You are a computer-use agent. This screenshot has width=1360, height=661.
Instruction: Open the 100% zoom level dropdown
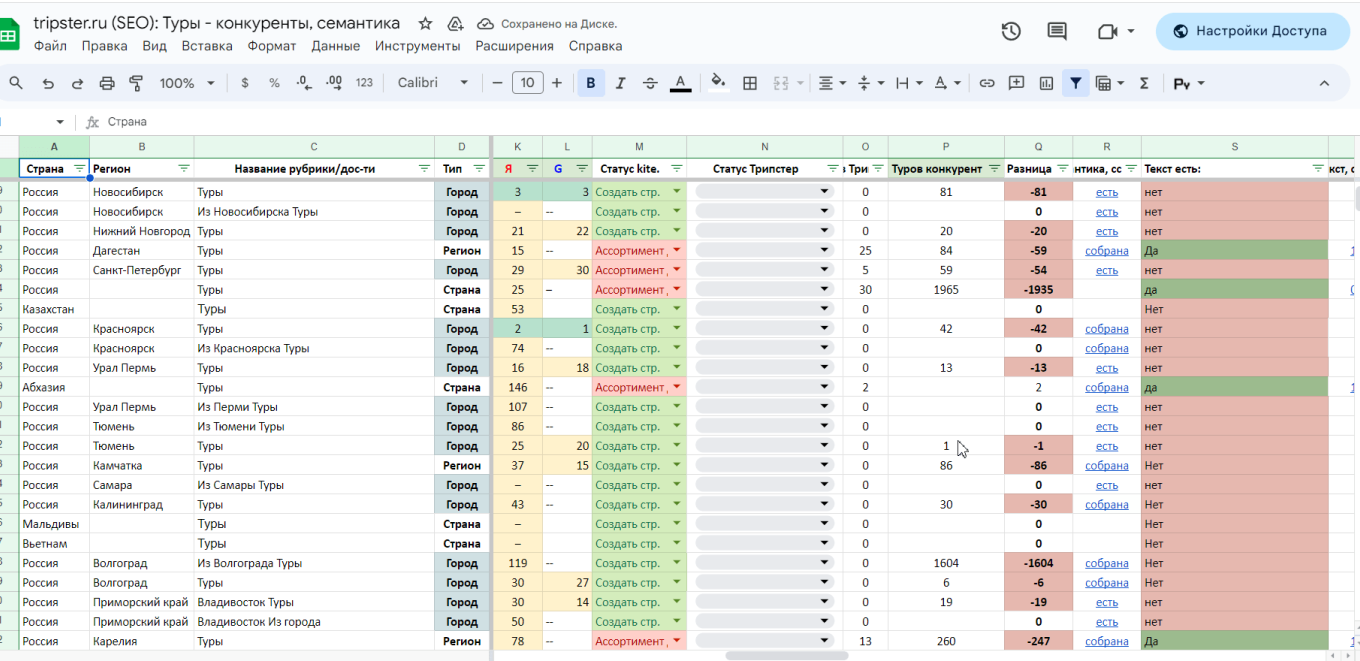click(187, 83)
